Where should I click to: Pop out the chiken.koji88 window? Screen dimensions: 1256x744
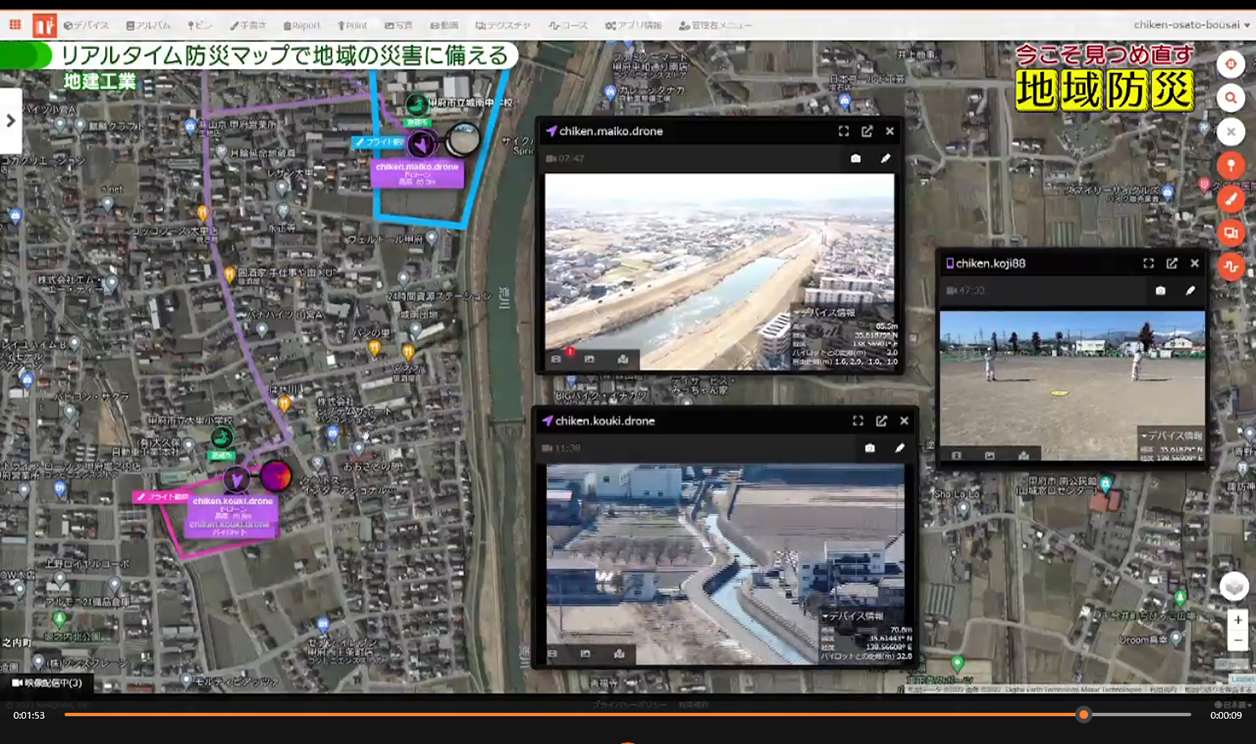pyautogui.click(x=1172, y=263)
